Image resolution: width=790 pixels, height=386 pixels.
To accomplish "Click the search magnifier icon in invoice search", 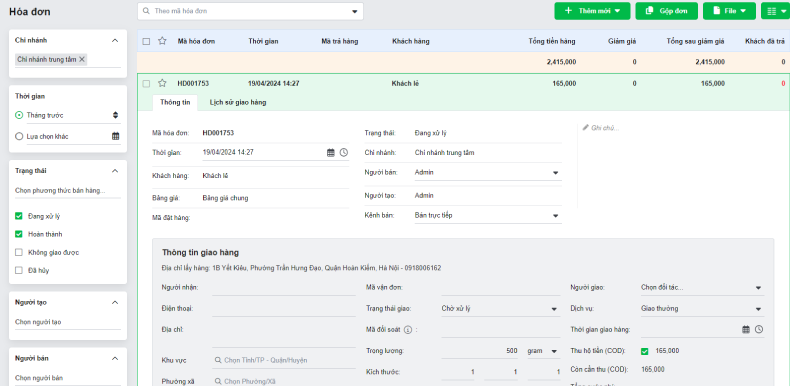I will (146, 11).
